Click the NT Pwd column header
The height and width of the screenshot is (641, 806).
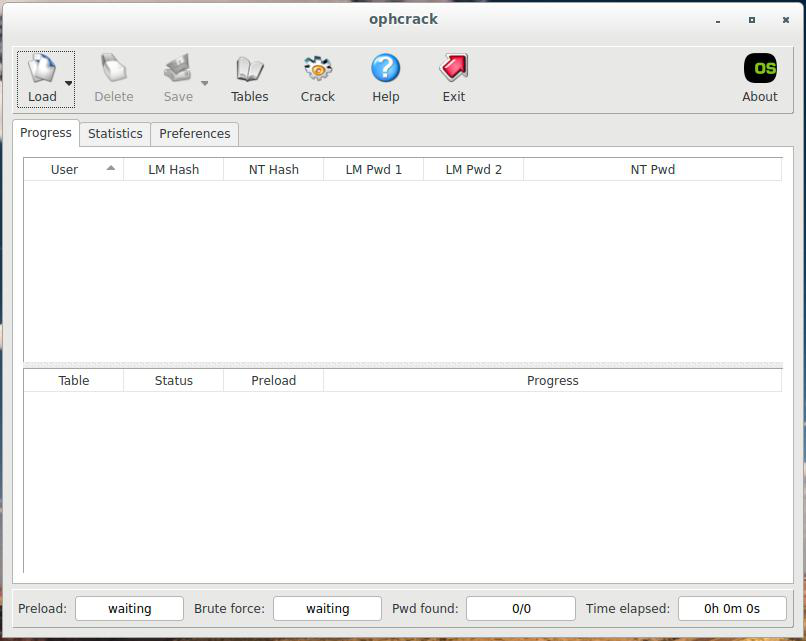pos(652,170)
